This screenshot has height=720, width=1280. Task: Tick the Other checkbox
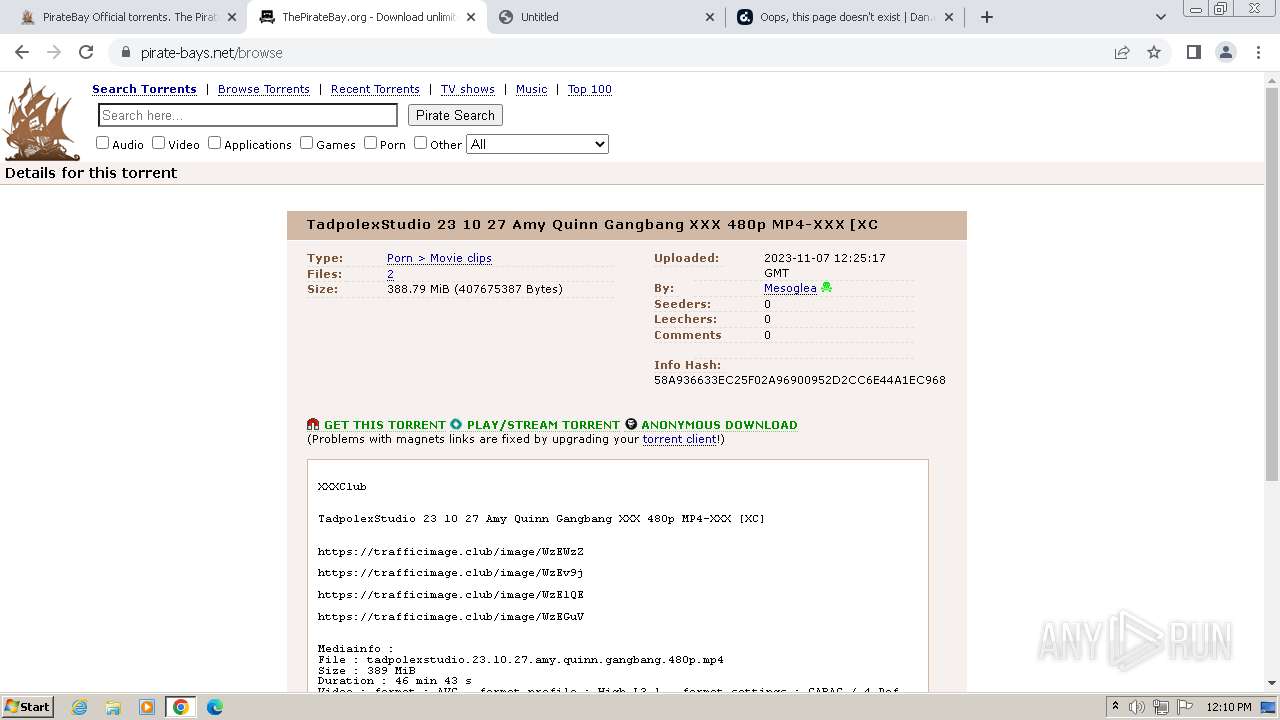click(x=420, y=143)
